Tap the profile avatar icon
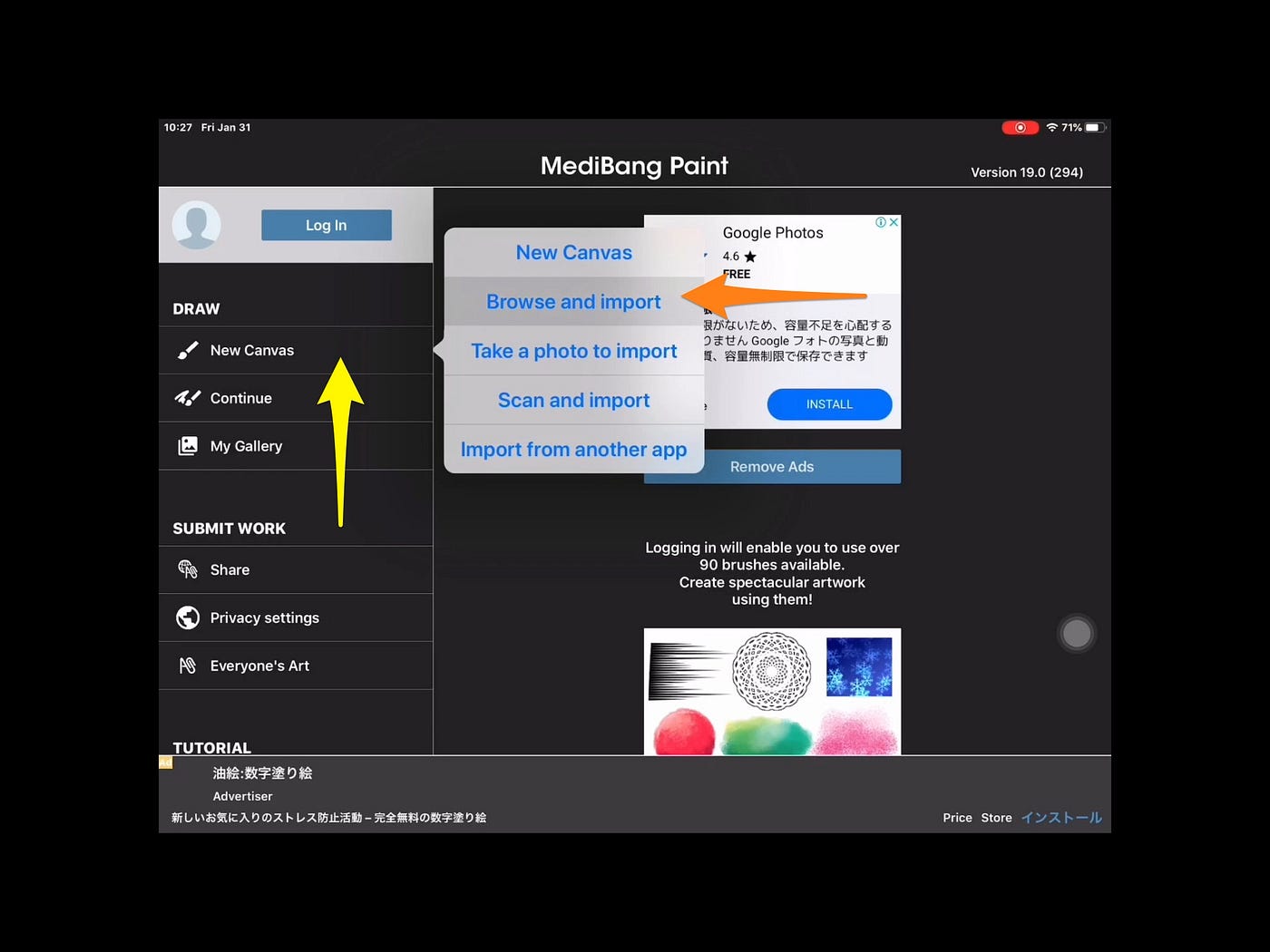 pos(196,225)
